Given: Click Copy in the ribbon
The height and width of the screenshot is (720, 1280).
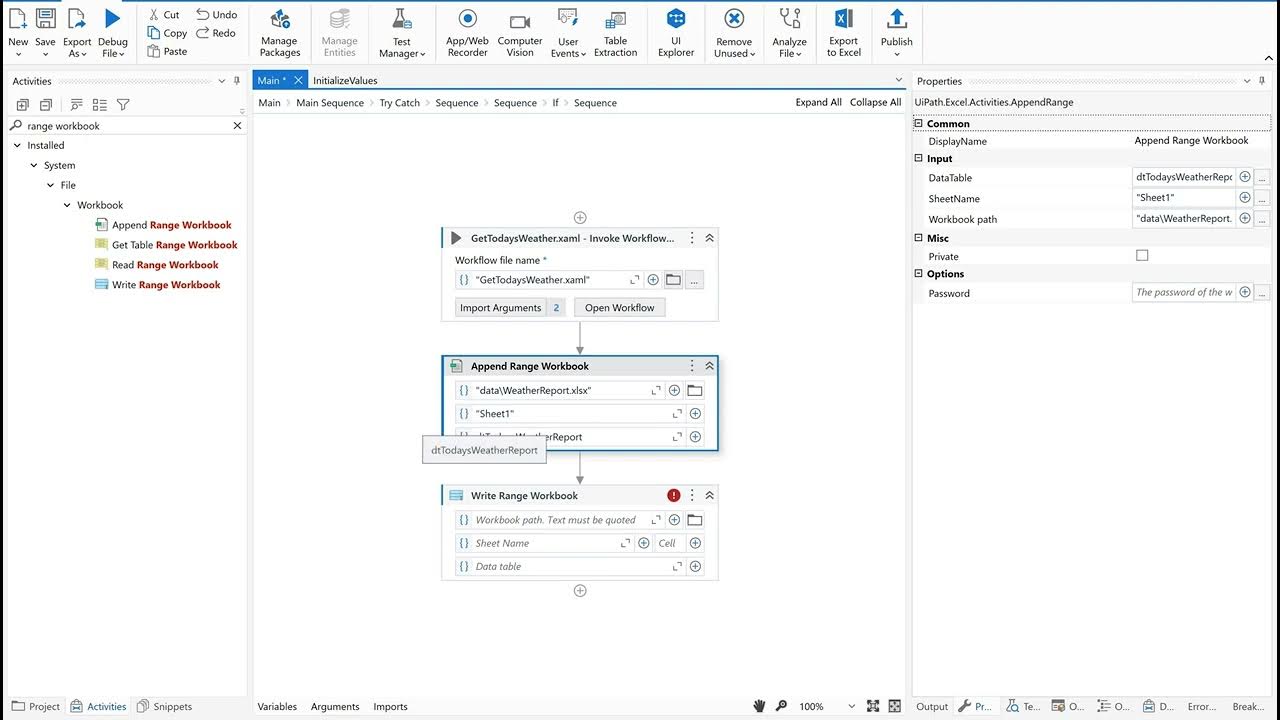Looking at the screenshot, I should [167, 33].
